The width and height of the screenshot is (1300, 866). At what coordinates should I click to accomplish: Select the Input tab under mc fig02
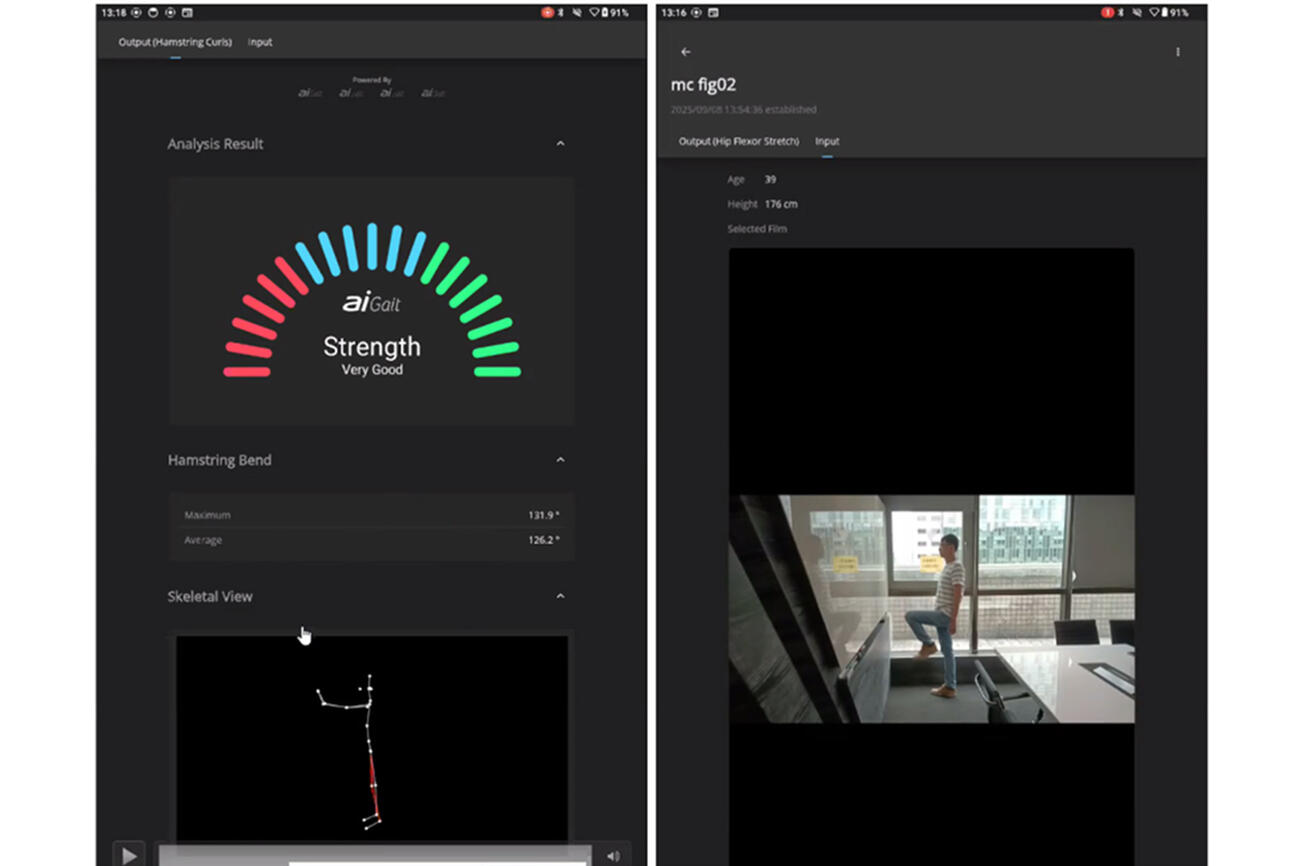(827, 141)
